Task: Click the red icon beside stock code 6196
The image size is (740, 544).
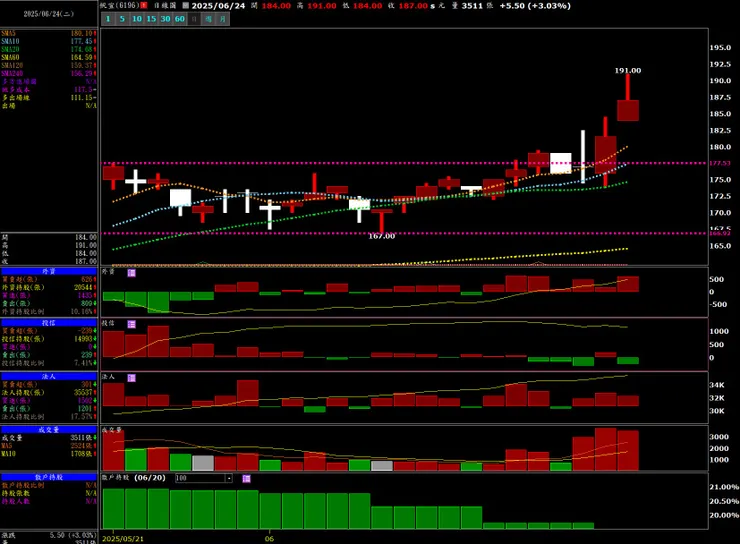Action: tap(144, 6)
